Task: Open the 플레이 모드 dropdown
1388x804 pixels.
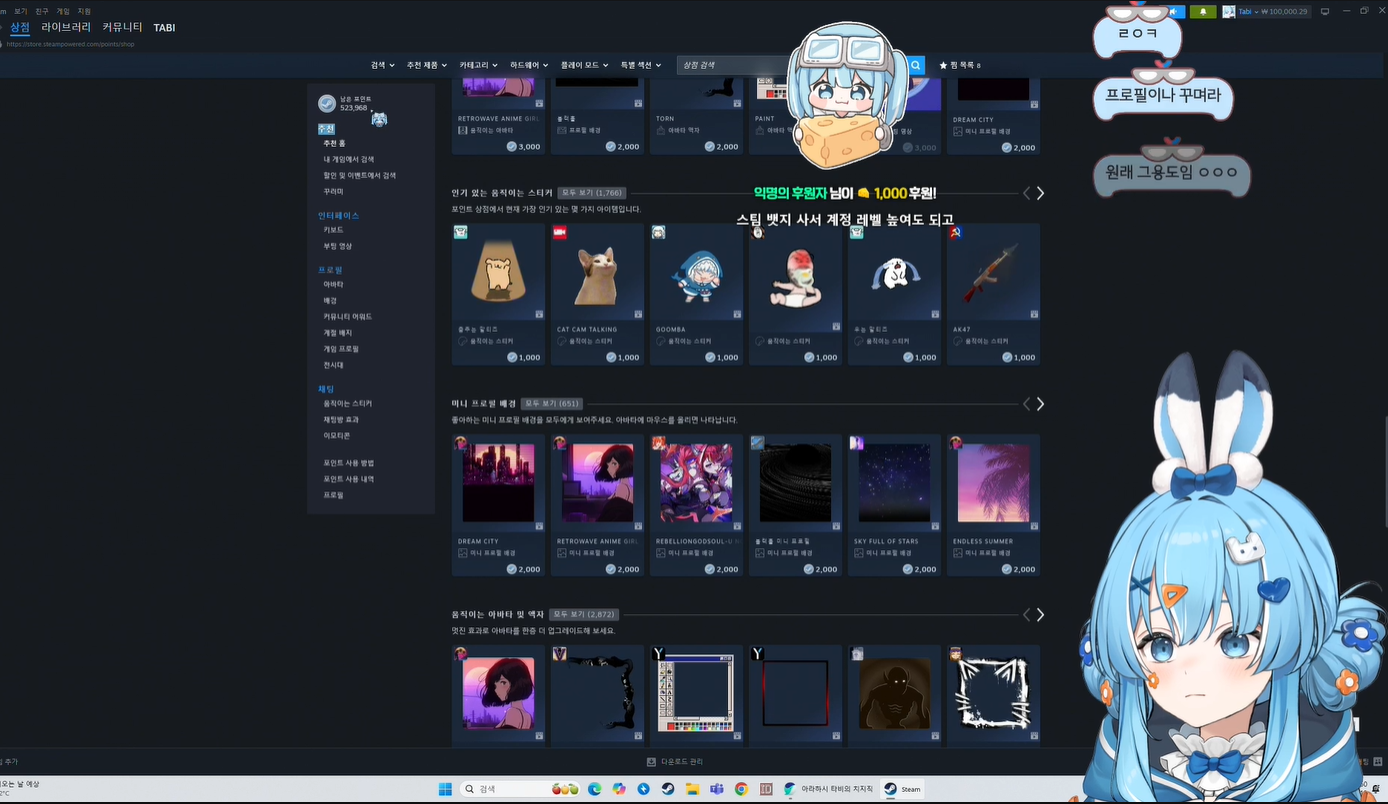Action: tap(584, 65)
